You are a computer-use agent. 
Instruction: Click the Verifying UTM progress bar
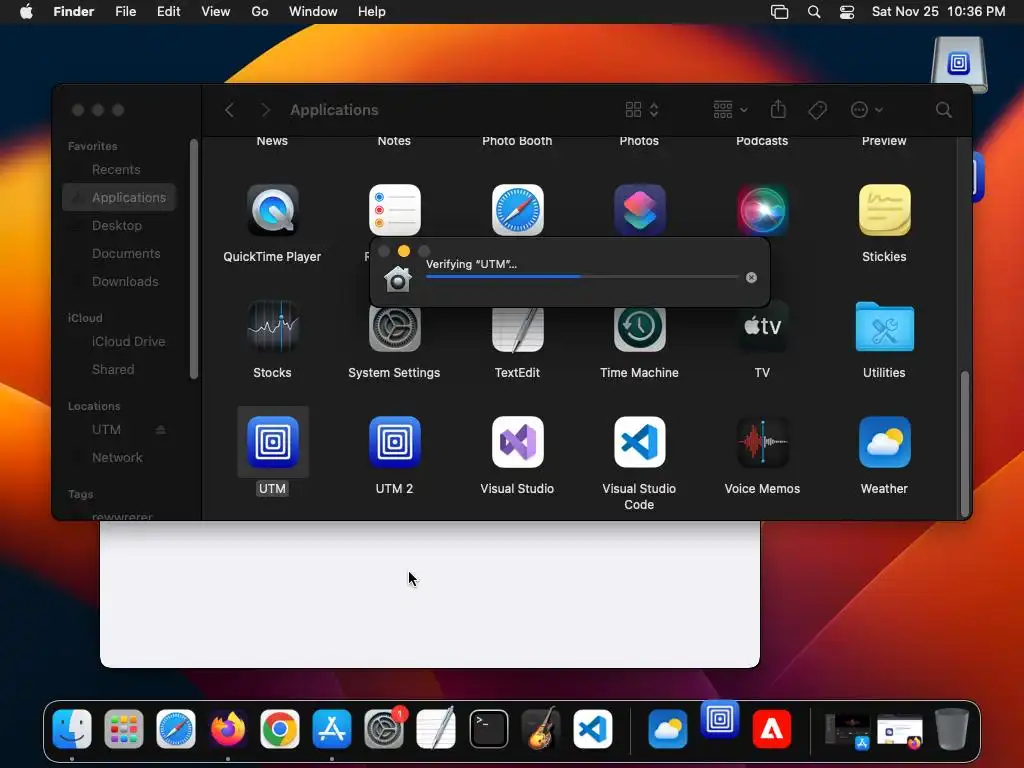tap(582, 277)
